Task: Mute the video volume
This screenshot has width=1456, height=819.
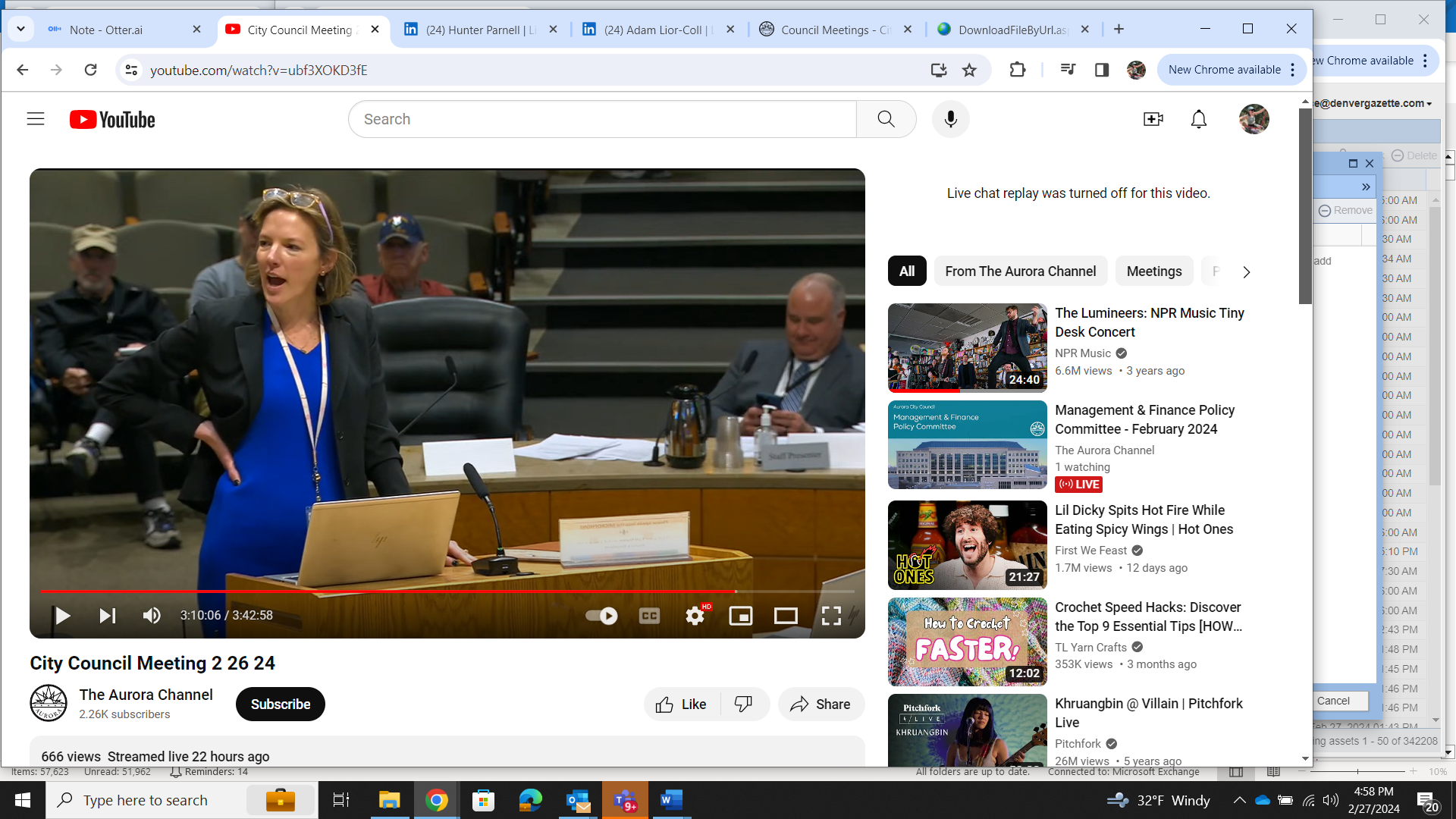Action: (x=152, y=616)
